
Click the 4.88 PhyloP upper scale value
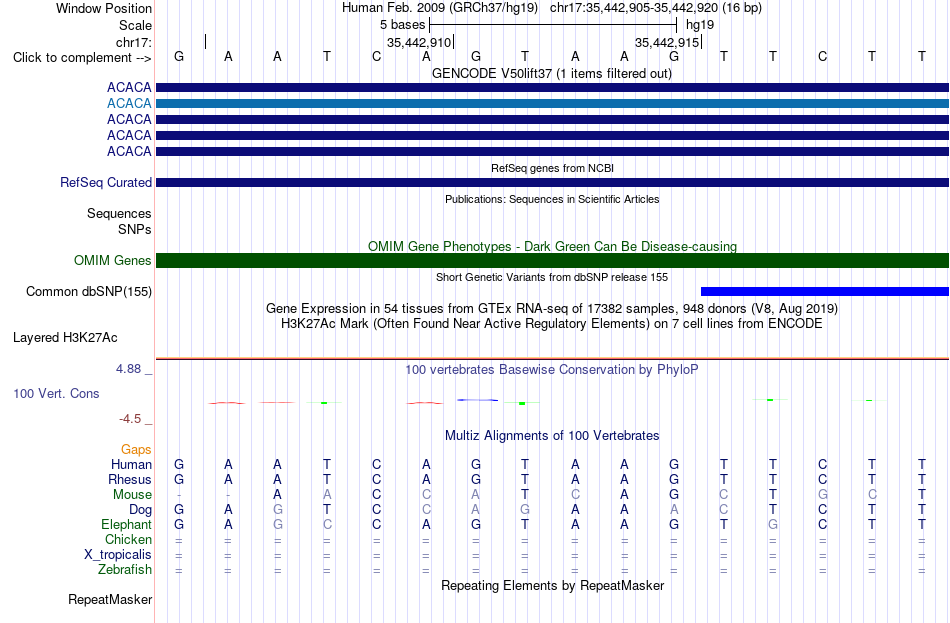pyautogui.click(x=128, y=368)
